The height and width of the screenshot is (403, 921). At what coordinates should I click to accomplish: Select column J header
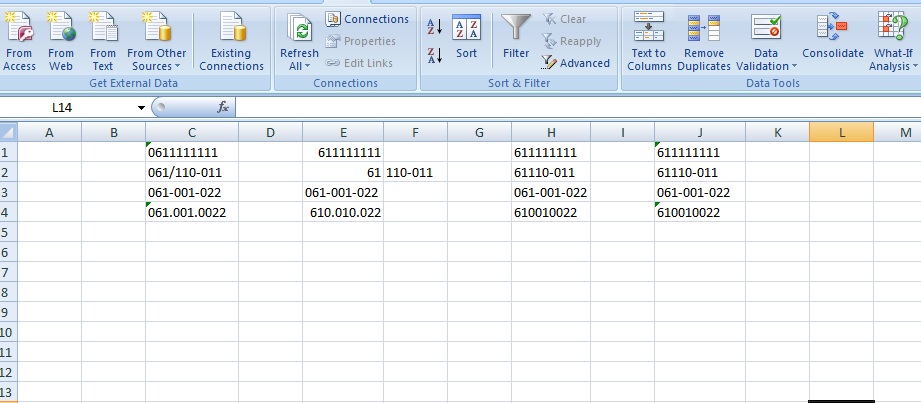point(700,132)
